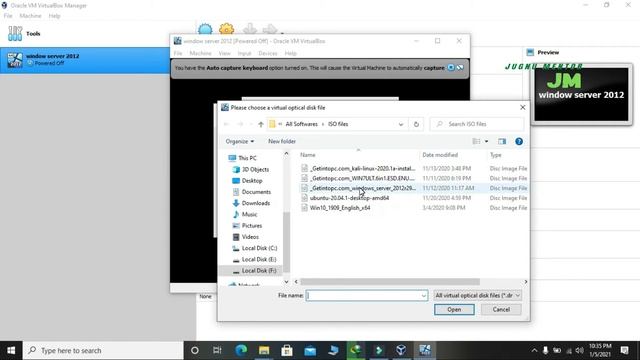
Task: Open Machine menu in VirtualBox Manager
Action: 30,16
